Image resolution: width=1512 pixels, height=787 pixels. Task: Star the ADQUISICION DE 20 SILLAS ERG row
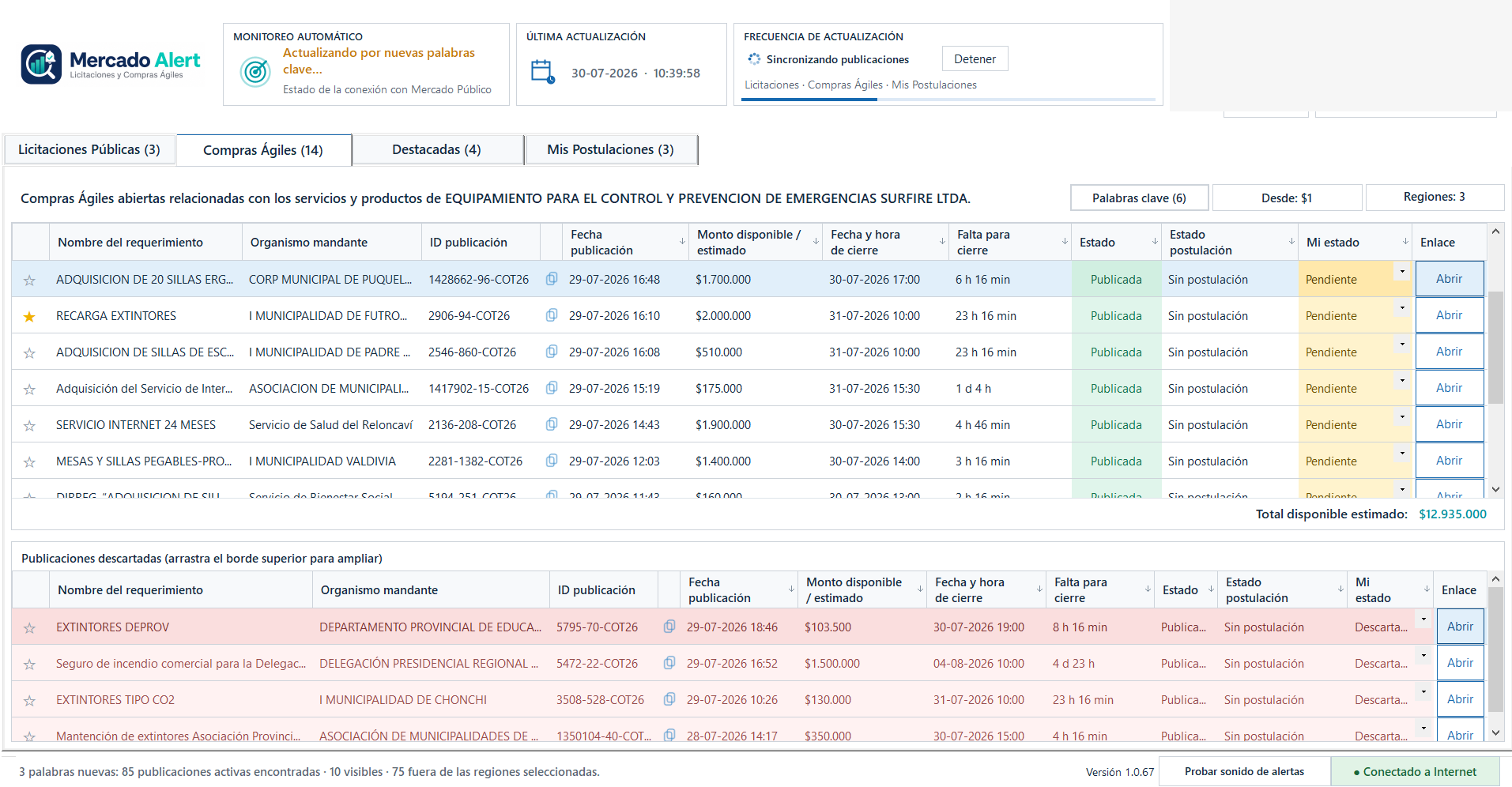pyautogui.click(x=29, y=281)
